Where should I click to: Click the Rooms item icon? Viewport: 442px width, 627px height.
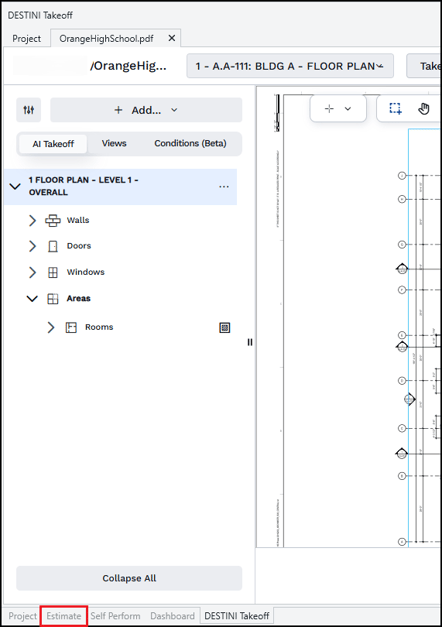[x=71, y=327]
